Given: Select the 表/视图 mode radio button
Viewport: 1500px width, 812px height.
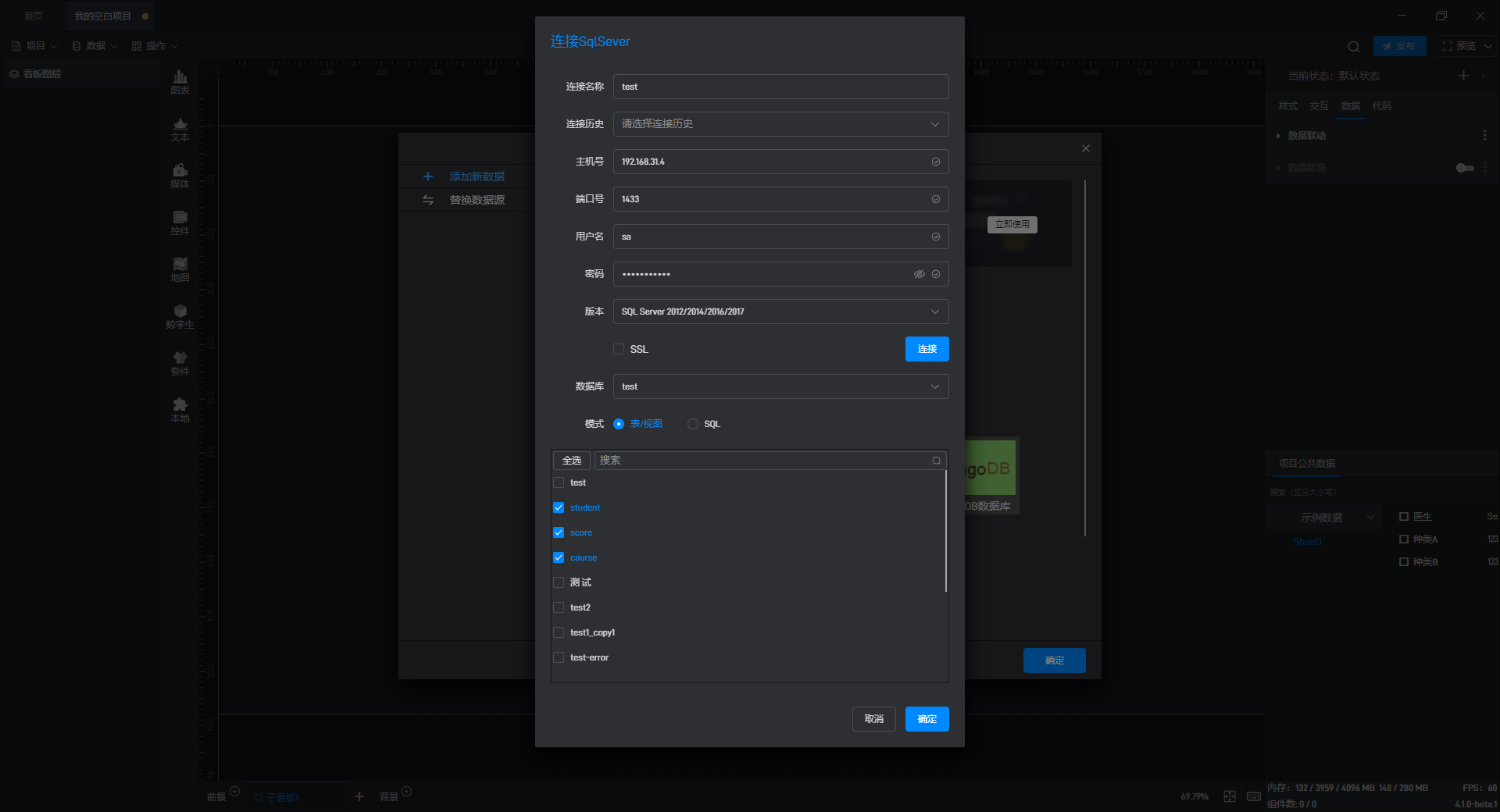Looking at the screenshot, I should pyautogui.click(x=619, y=424).
